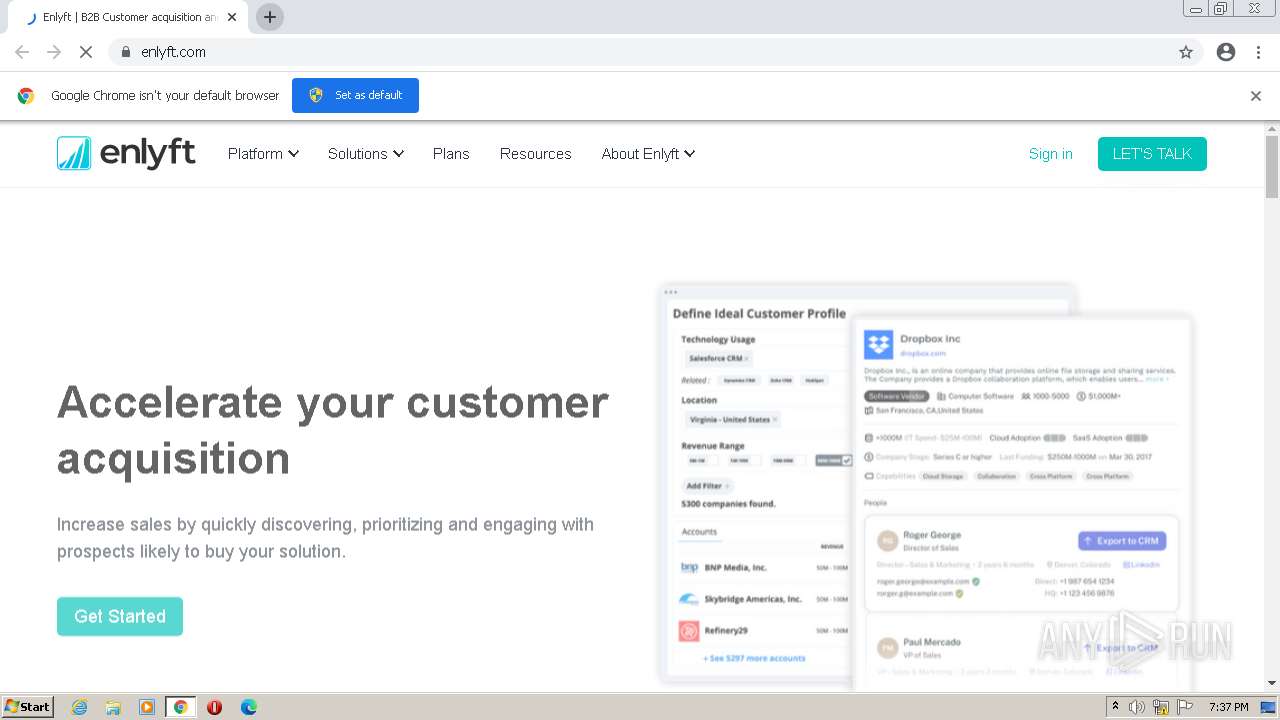Go to Resources in navigation

(536, 153)
